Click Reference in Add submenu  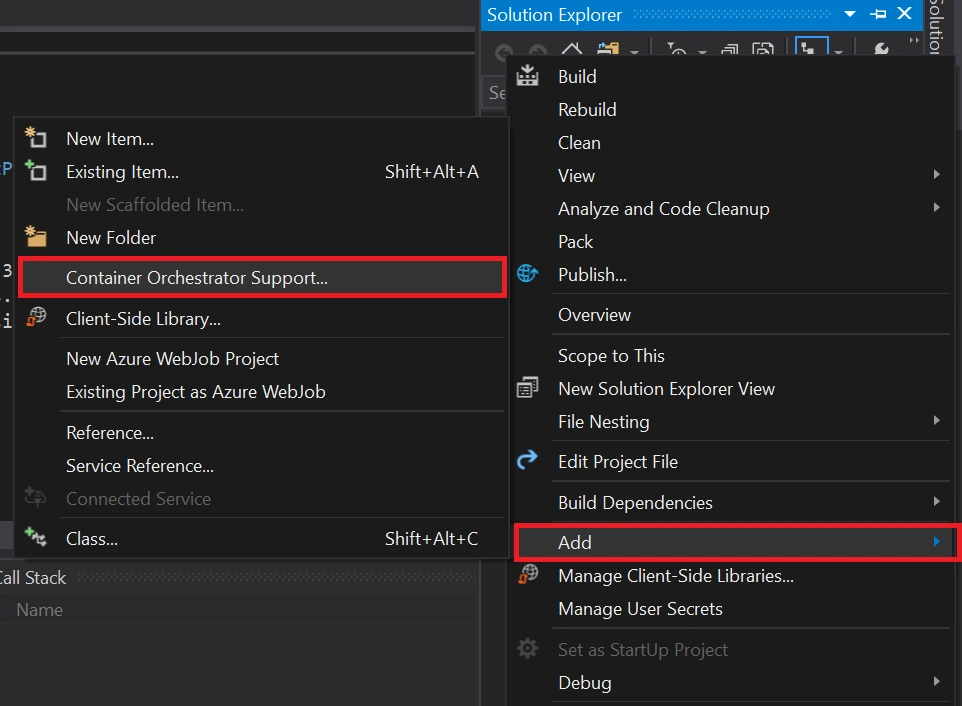pos(262,432)
